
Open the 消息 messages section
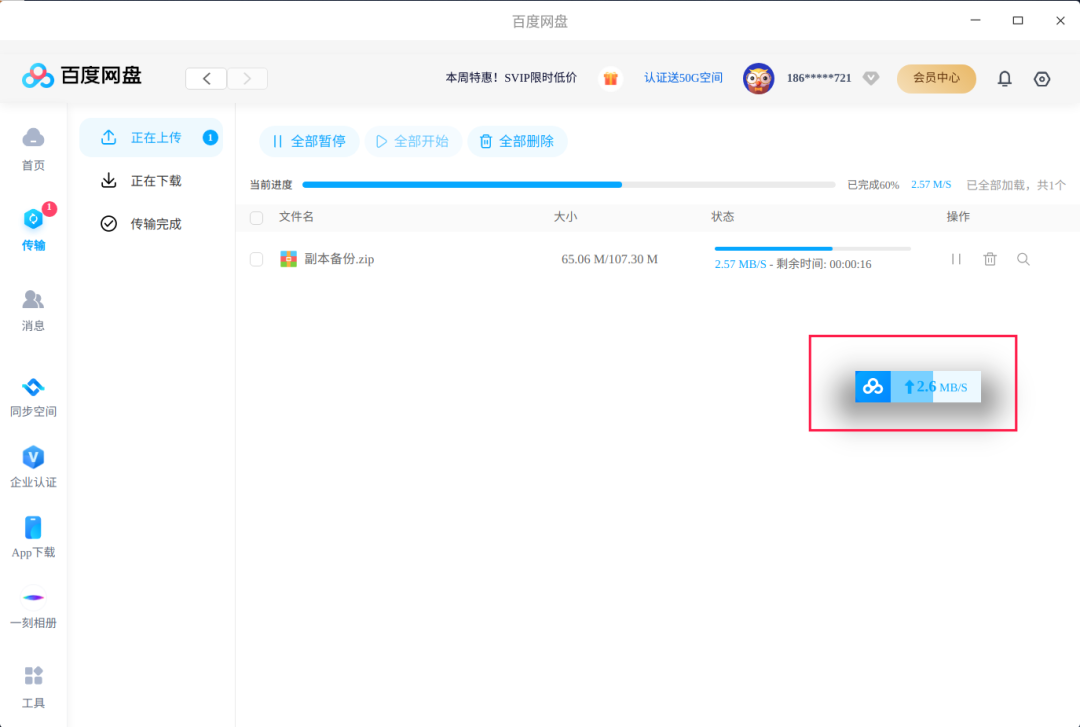[33, 310]
